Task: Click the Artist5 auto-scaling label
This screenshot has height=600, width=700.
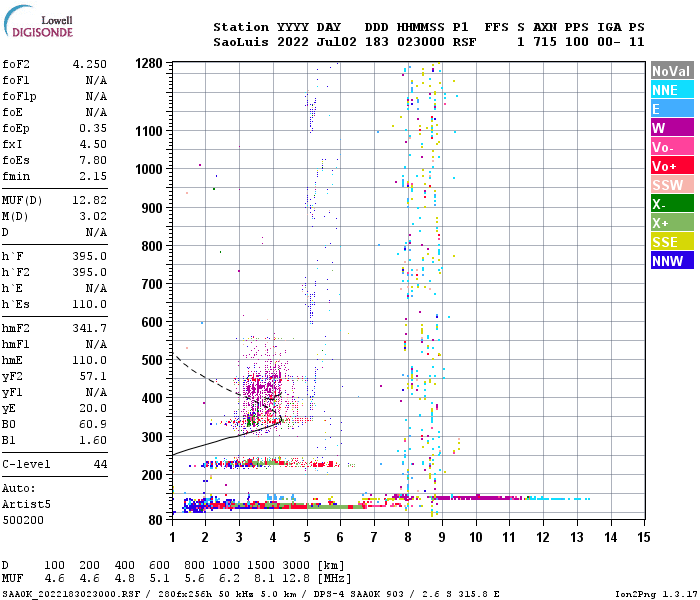Action: pyautogui.click(x=26, y=504)
